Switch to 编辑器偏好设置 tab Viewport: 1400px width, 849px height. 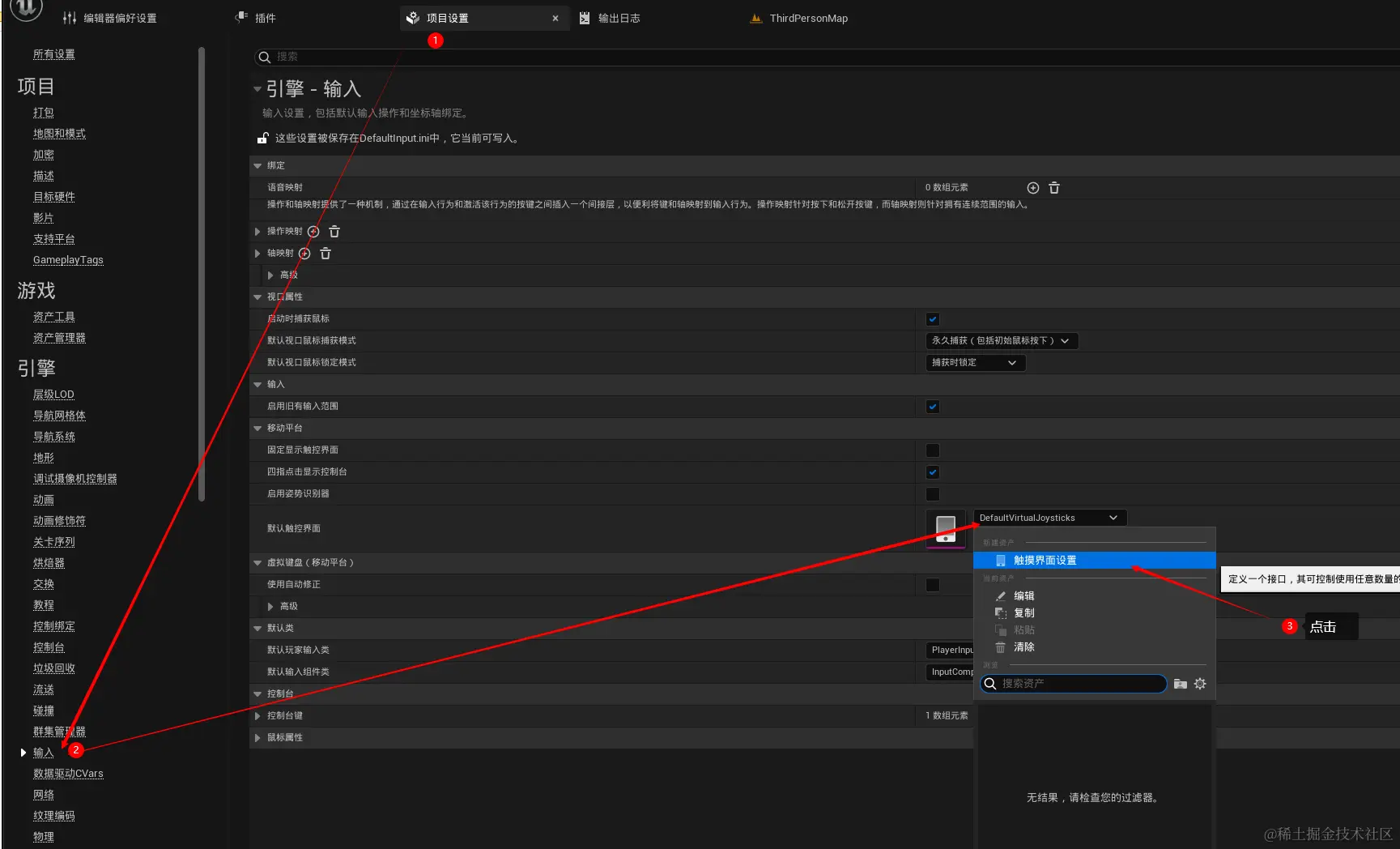(120, 18)
